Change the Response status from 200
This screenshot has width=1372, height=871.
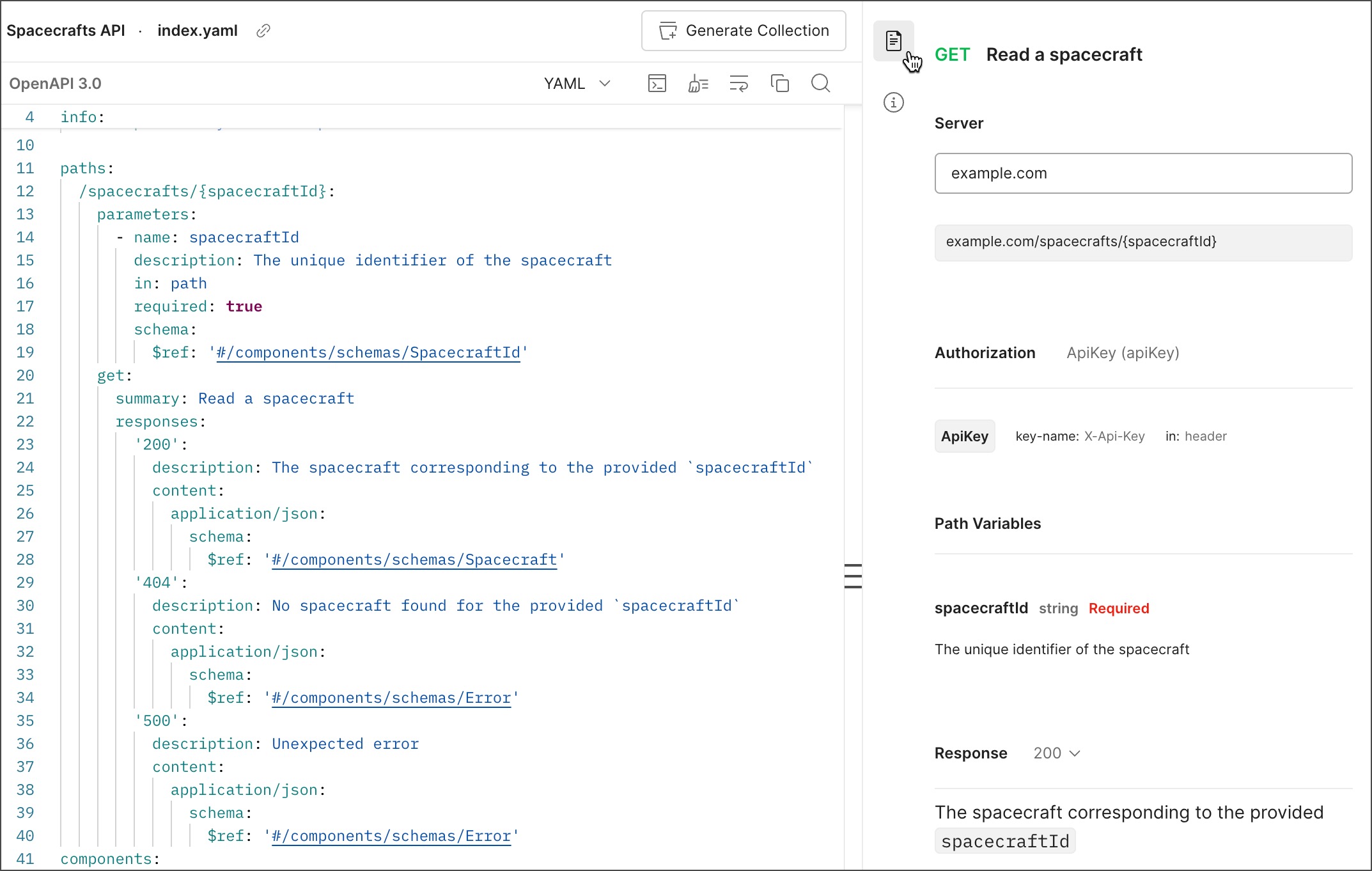[x=1055, y=753]
